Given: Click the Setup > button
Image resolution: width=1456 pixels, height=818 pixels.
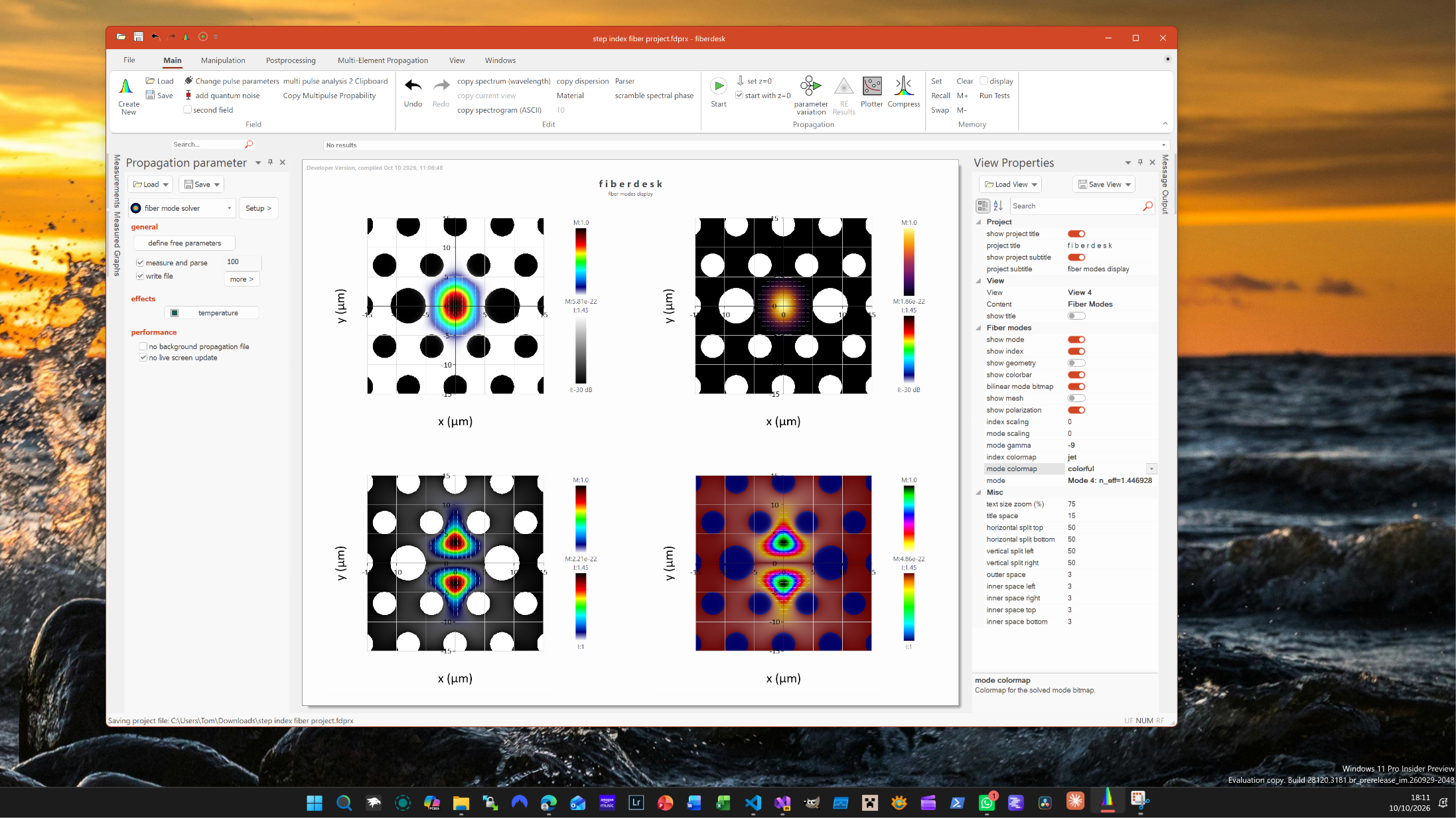Looking at the screenshot, I should tap(258, 208).
